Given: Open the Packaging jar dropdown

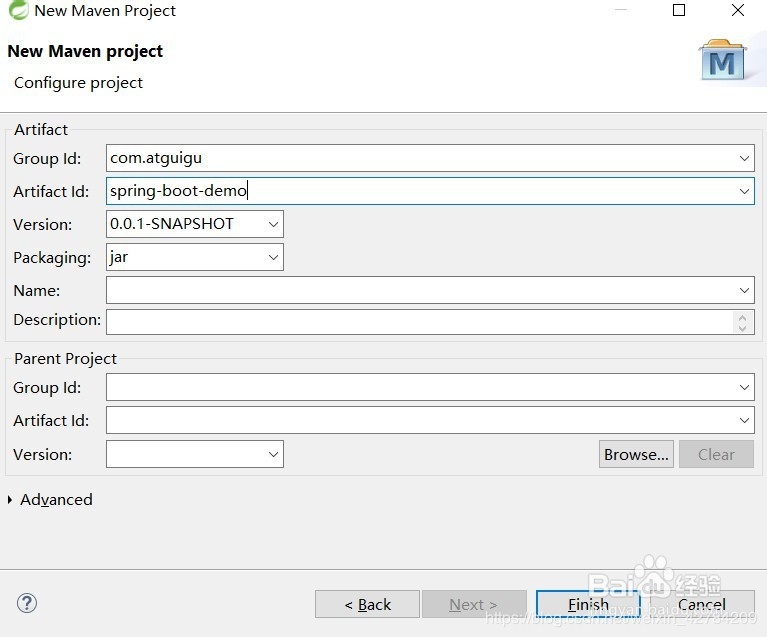Looking at the screenshot, I should 274,257.
